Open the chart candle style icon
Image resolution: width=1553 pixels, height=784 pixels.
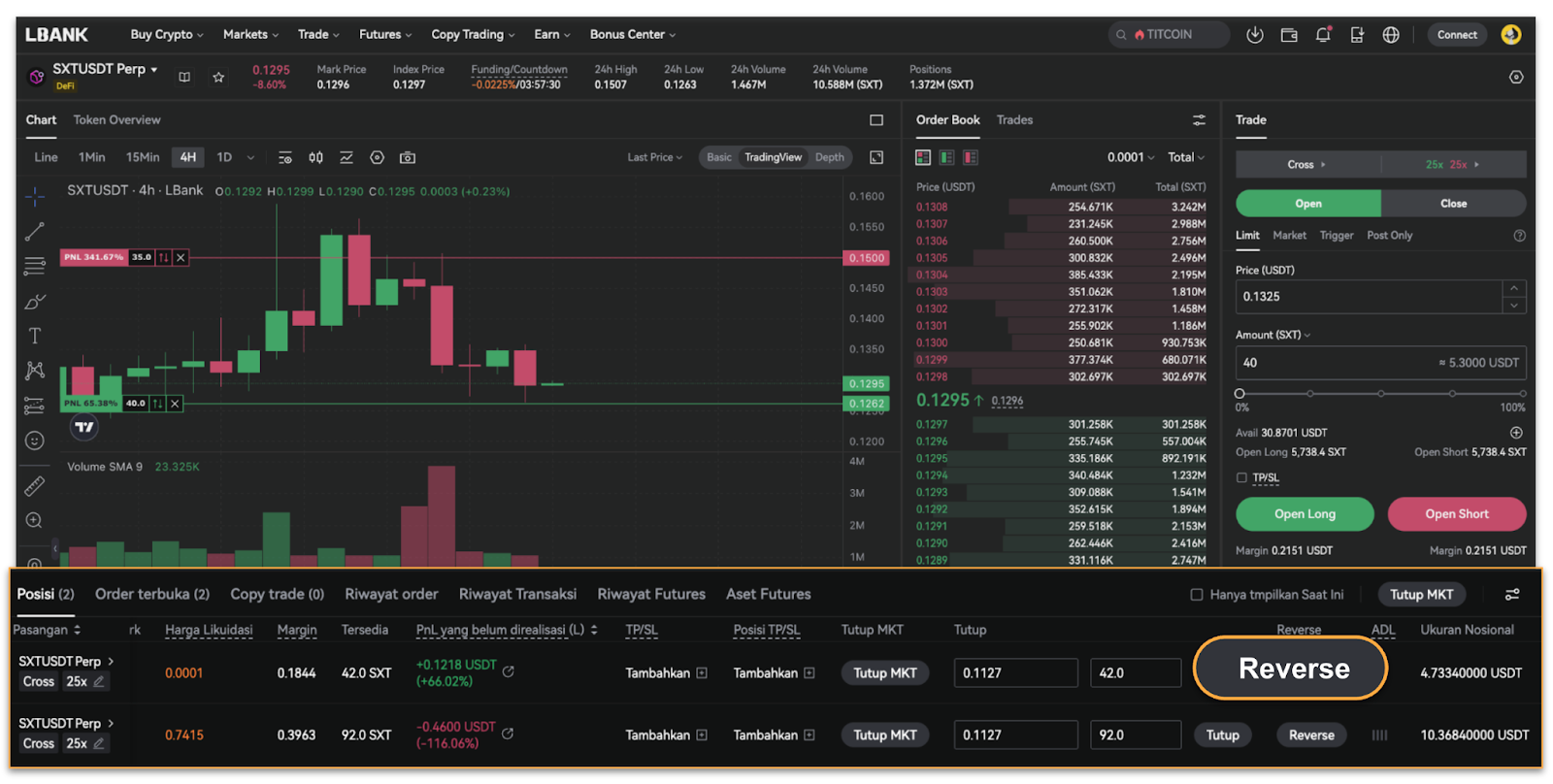pos(316,157)
